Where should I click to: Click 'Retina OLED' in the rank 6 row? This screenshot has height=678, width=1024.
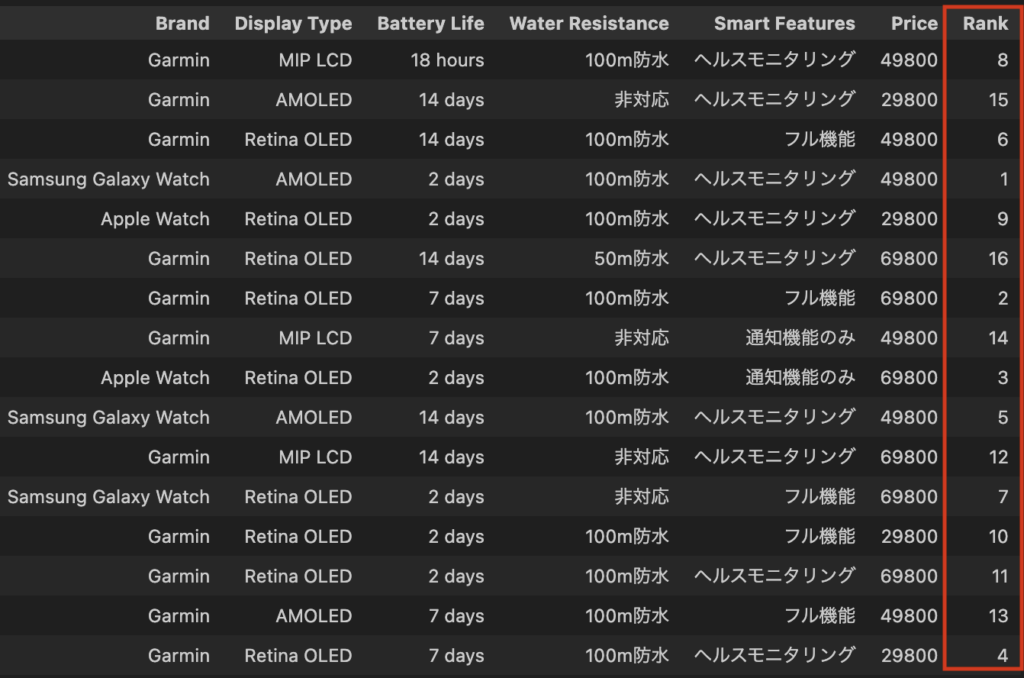298,140
